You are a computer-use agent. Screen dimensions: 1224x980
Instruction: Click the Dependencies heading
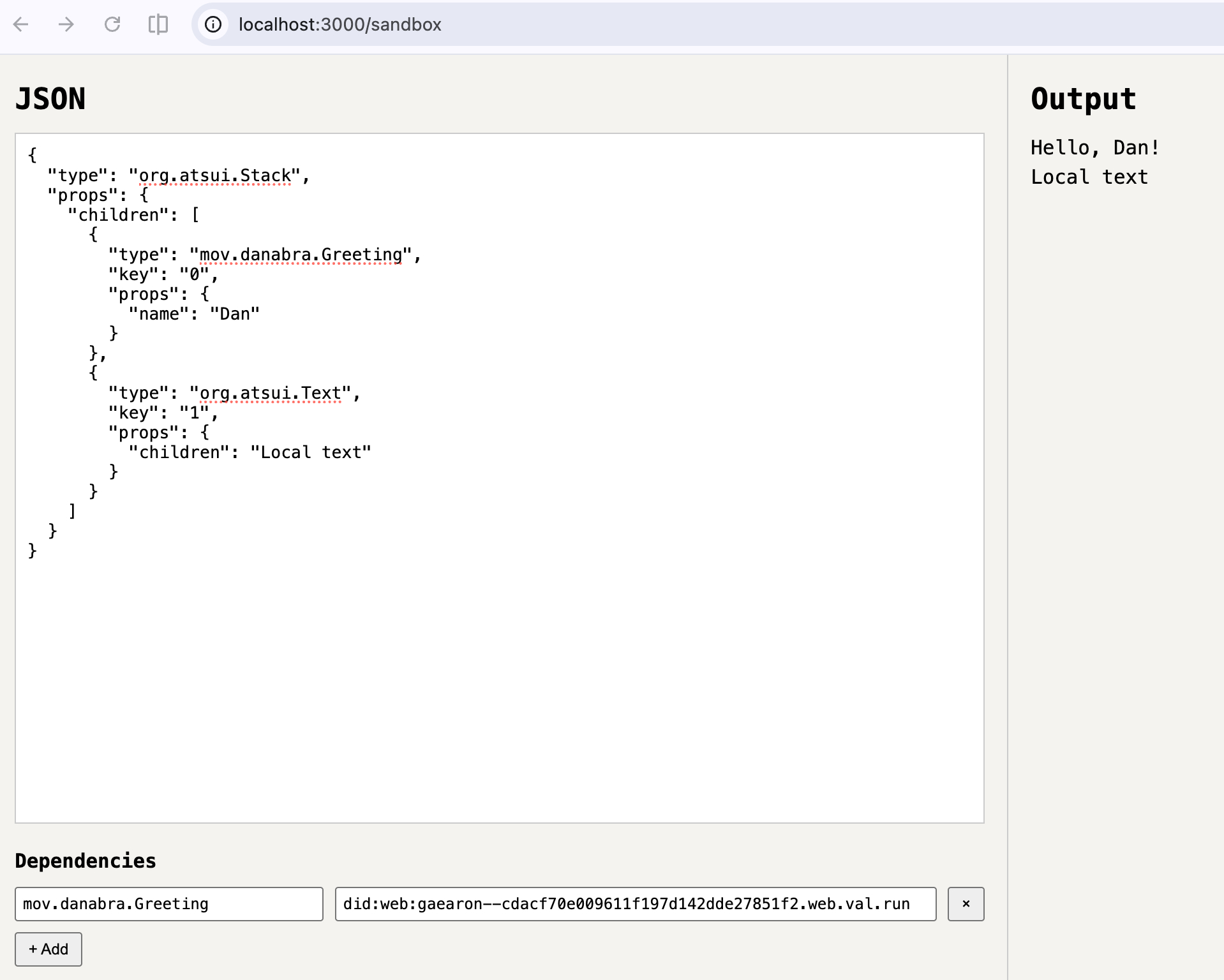click(86, 861)
